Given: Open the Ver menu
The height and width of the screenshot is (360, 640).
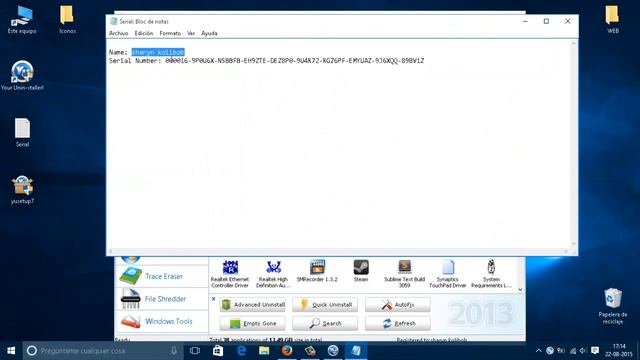Looking at the screenshot, I should (x=191, y=33).
